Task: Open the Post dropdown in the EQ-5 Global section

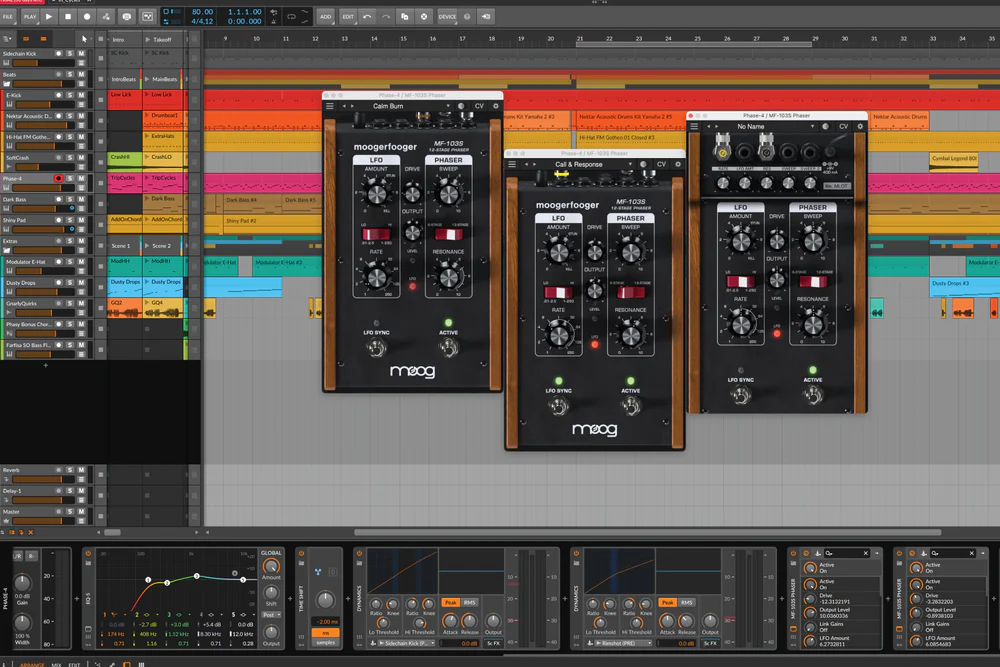Action: click(271, 615)
